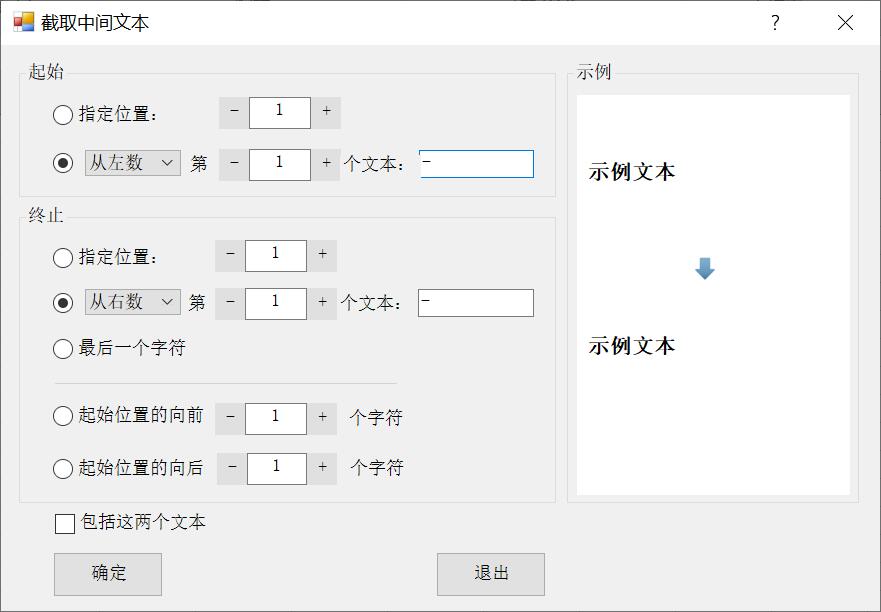The height and width of the screenshot is (612, 881).
Task: Decrease start 指定位置 value with minus
Action: (x=234, y=112)
